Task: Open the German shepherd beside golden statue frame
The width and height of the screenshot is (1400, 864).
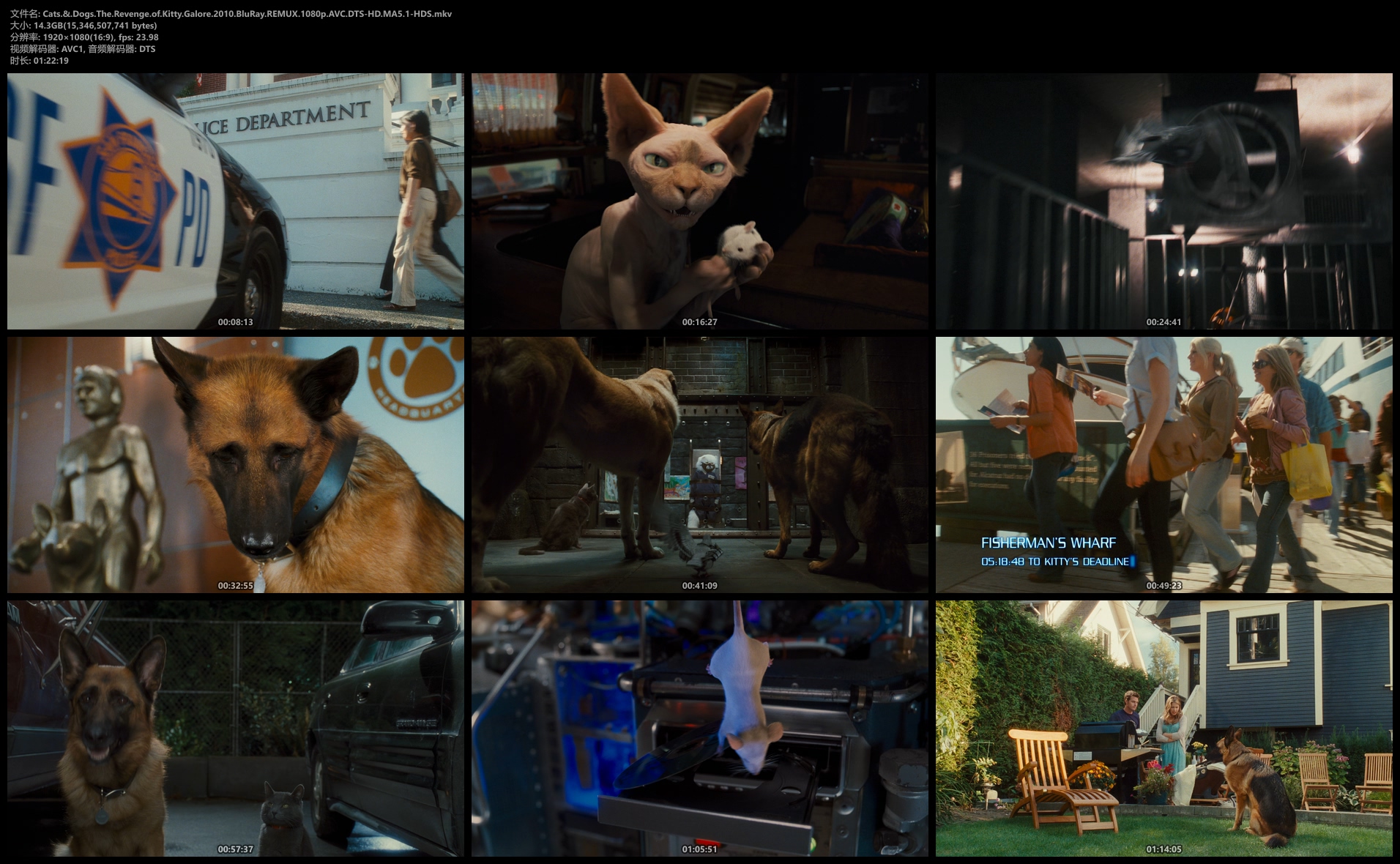Action: (x=235, y=464)
